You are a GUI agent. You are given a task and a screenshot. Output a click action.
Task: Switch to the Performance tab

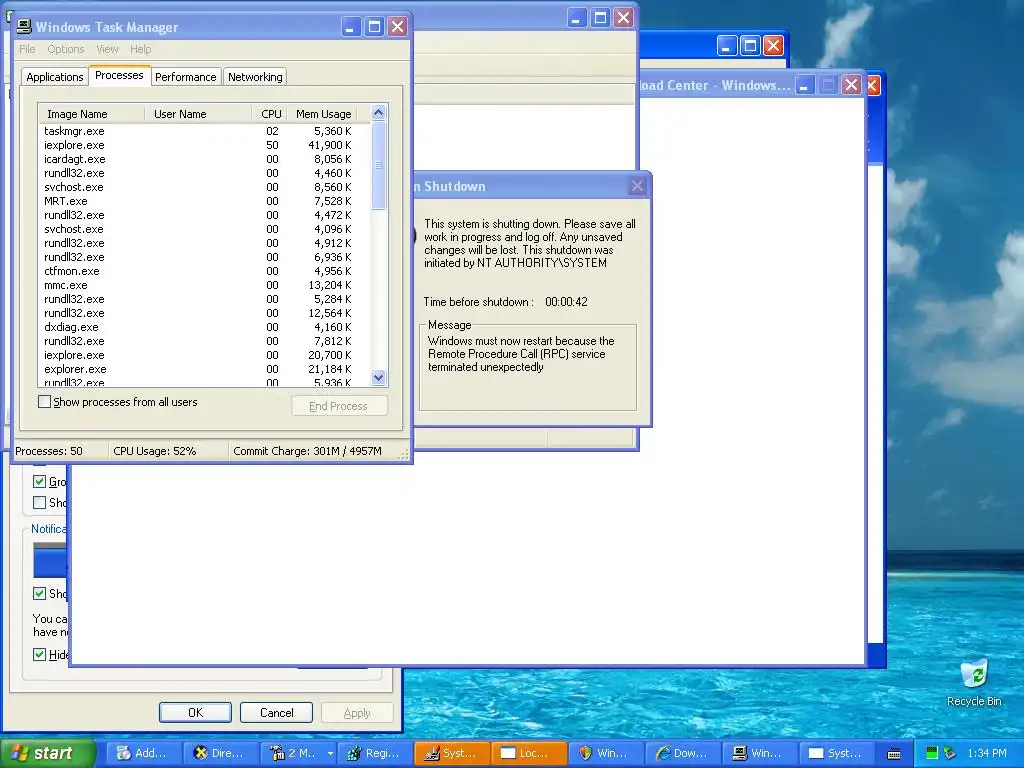(x=185, y=77)
